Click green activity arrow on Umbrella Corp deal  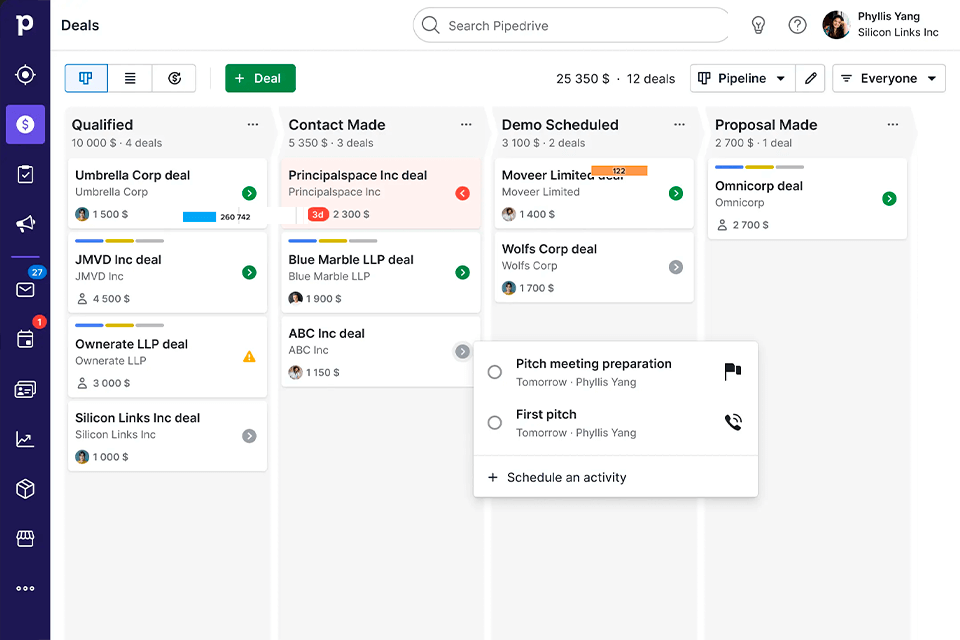[x=249, y=194]
